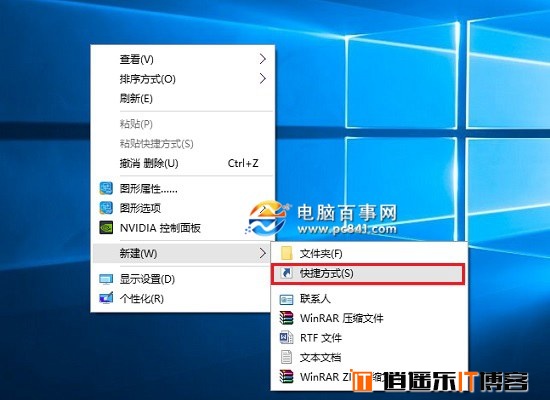Select 刷新(E) from context menu

coord(182,98)
